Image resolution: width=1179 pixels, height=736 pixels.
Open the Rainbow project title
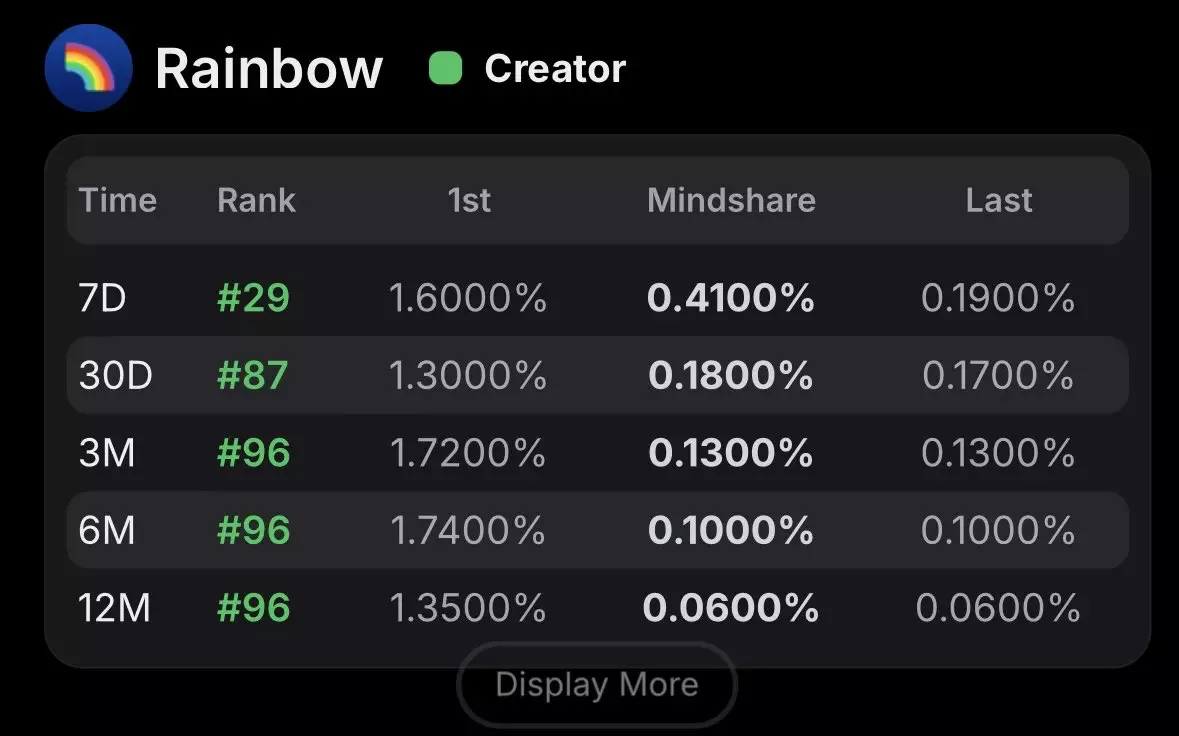(x=269, y=68)
